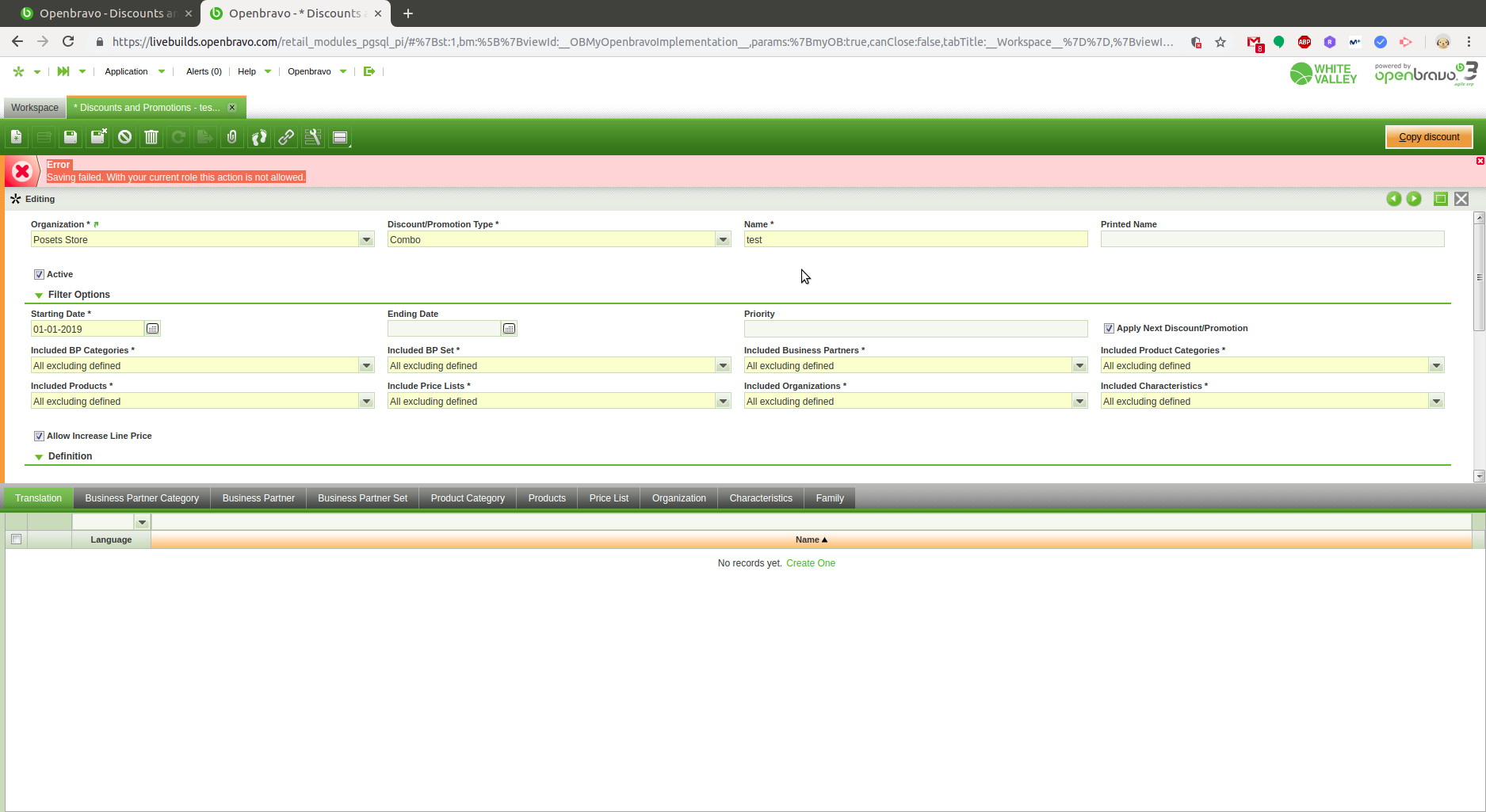This screenshot has width=1486, height=812.
Task: Open attachments with the paperclip icon
Action: (231, 137)
